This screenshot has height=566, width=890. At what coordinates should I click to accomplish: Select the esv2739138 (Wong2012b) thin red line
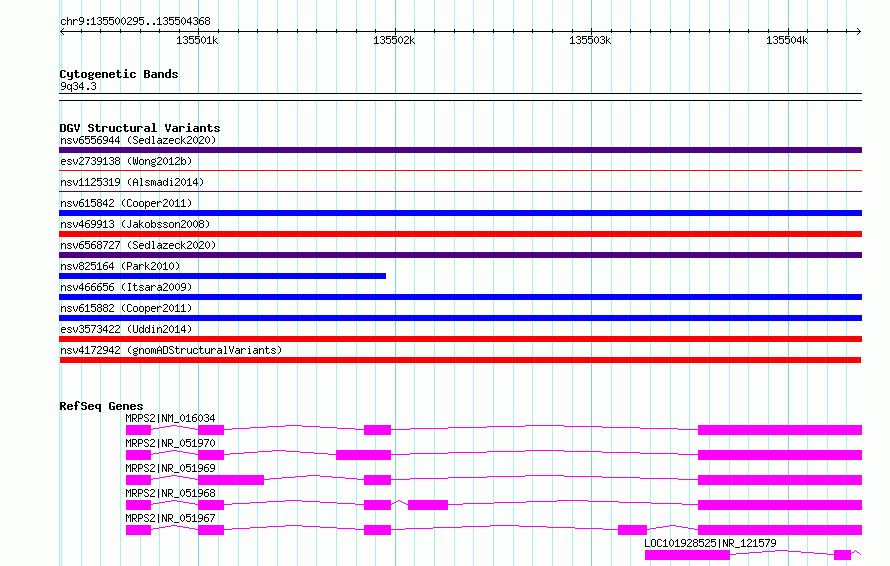tap(460, 170)
